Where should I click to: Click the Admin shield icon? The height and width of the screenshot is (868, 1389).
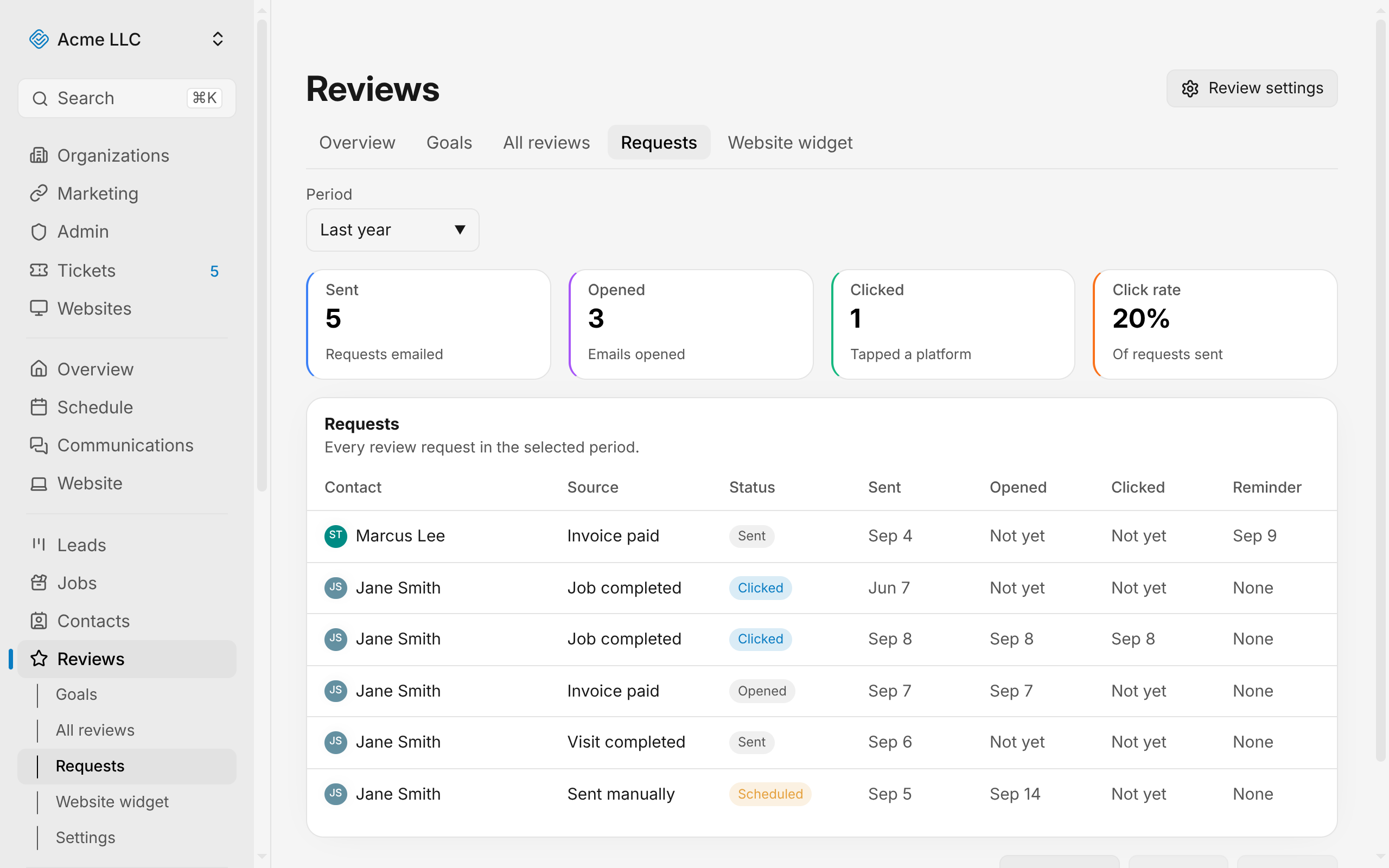pyautogui.click(x=39, y=231)
